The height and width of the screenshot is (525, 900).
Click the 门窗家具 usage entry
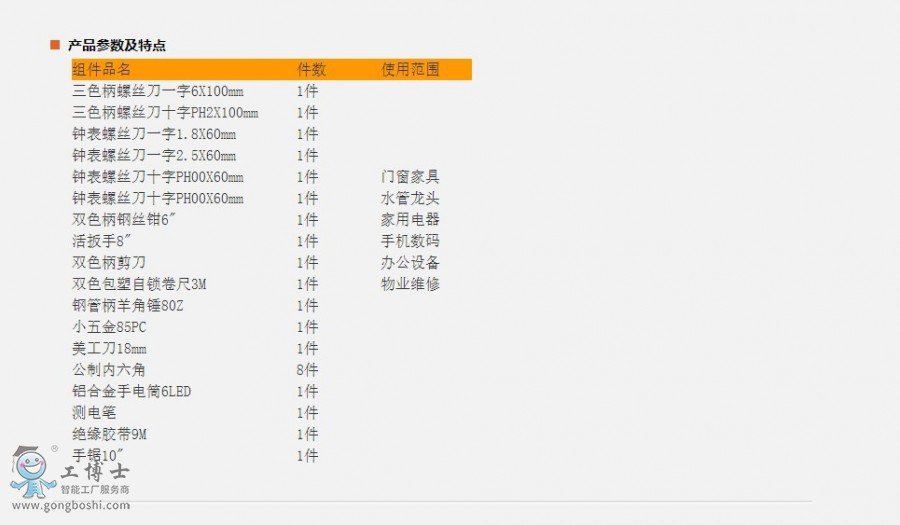410,177
